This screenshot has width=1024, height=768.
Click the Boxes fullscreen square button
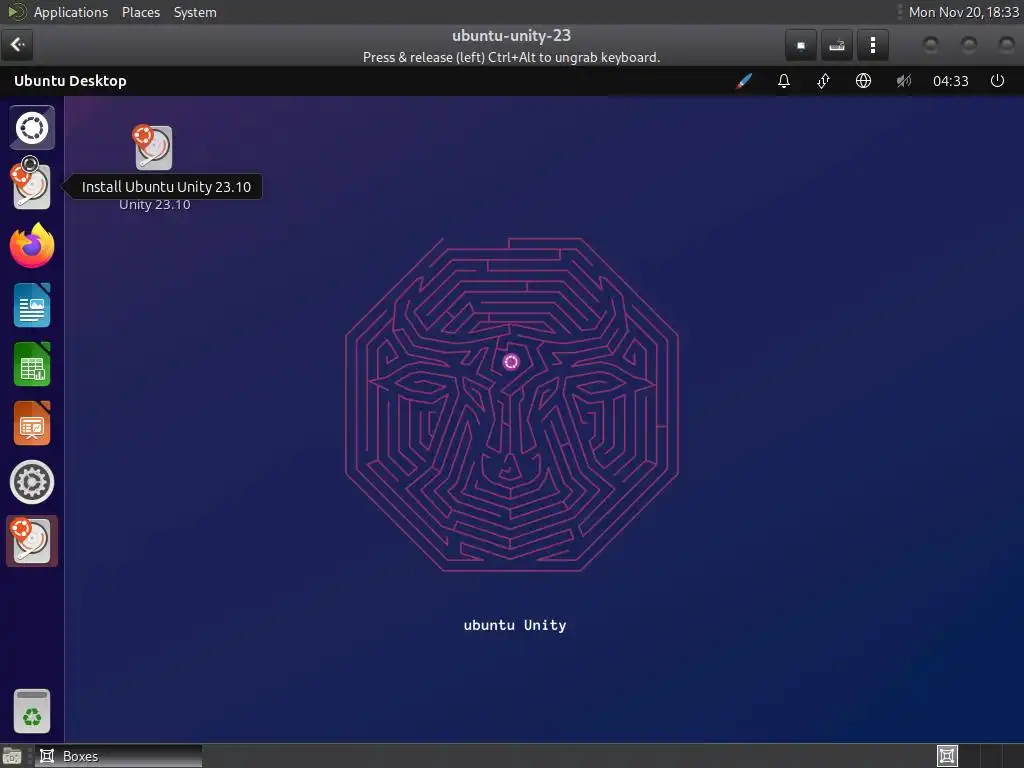[x=801, y=45]
